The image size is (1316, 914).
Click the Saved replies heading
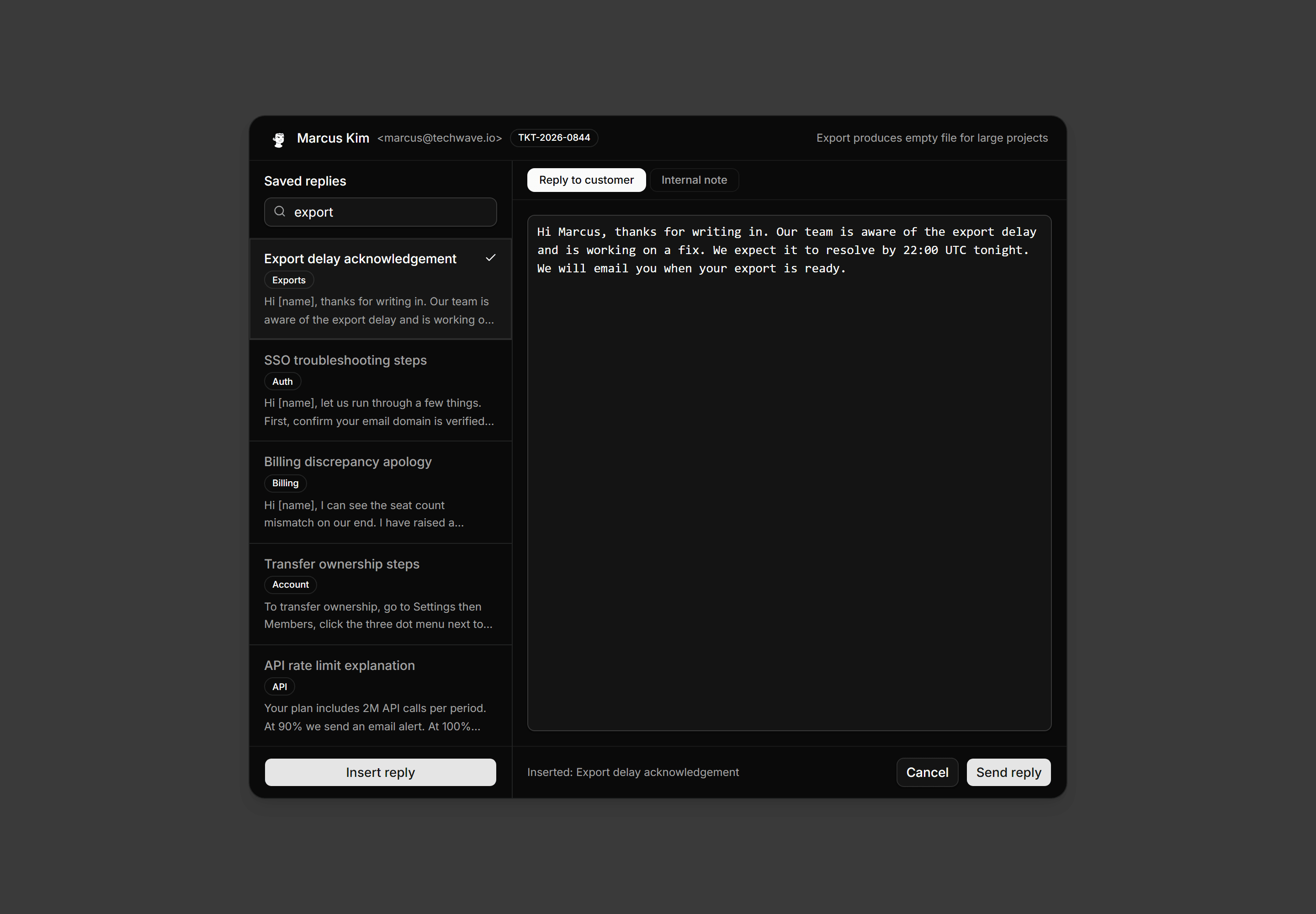305,181
